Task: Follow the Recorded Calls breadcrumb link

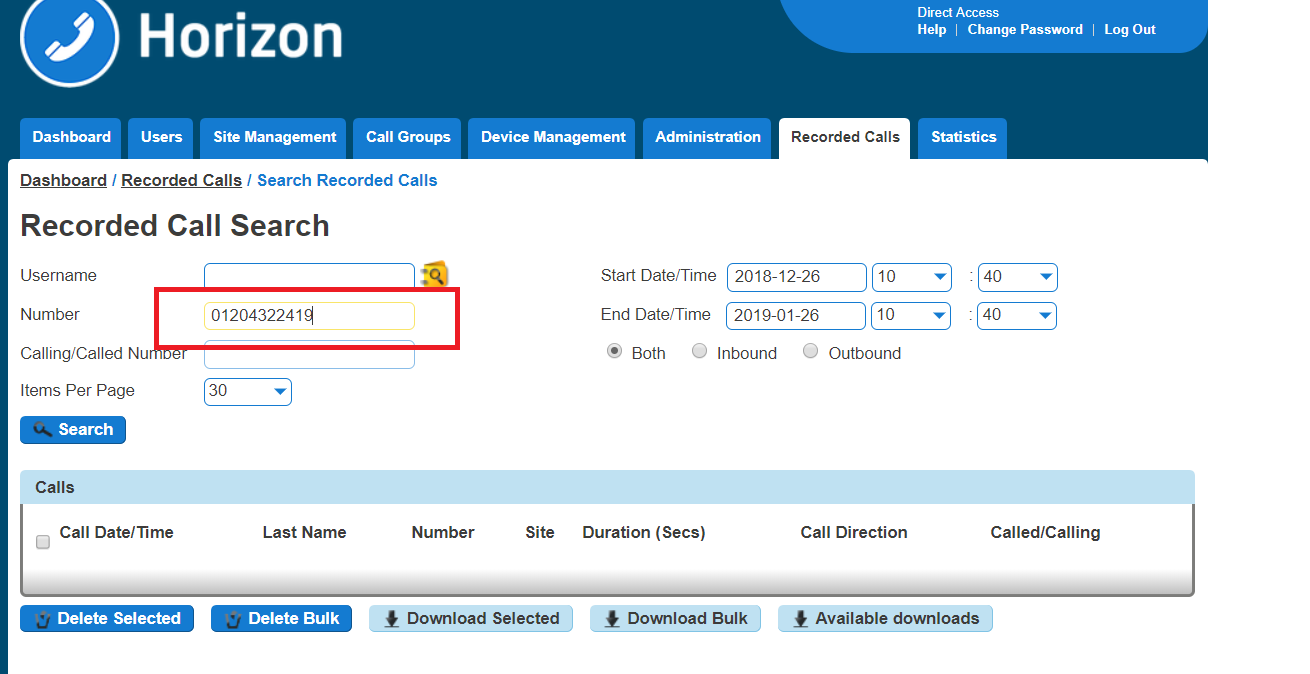Action: click(x=181, y=181)
